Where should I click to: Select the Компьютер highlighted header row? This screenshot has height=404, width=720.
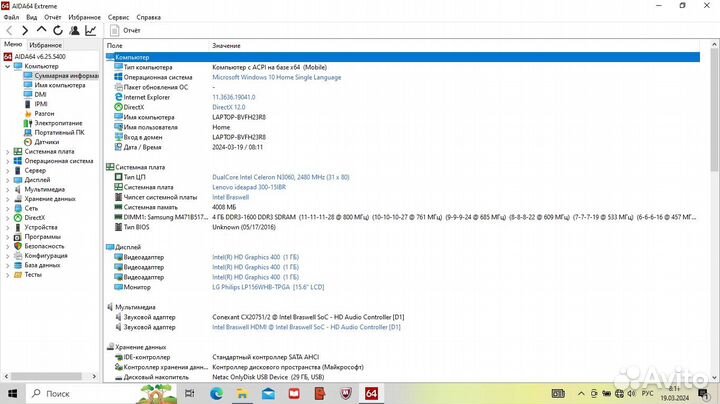pos(402,57)
